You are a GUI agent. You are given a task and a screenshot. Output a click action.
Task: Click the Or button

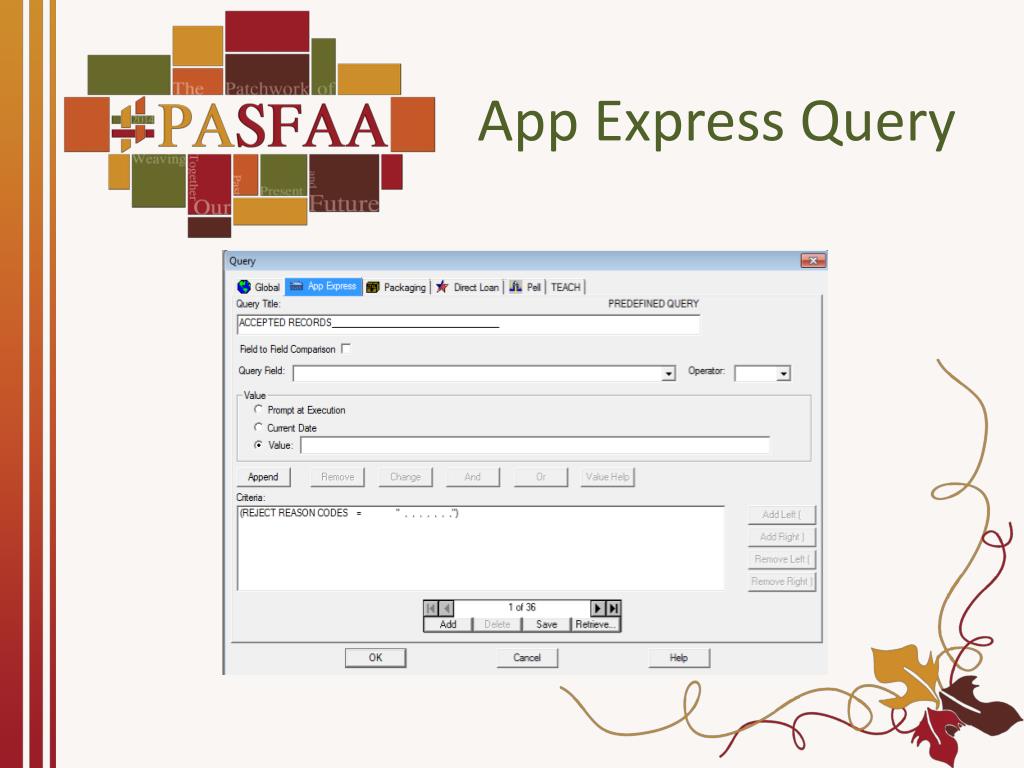541,477
